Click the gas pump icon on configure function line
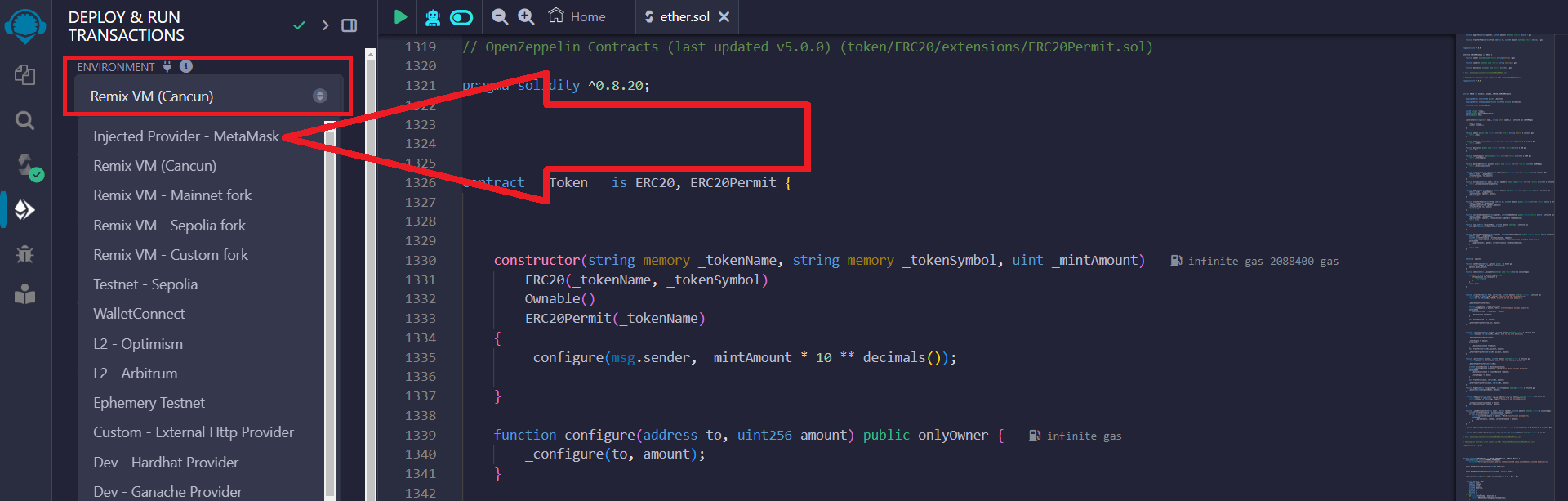This screenshot has height=501, width=1568. point(1035,436)
